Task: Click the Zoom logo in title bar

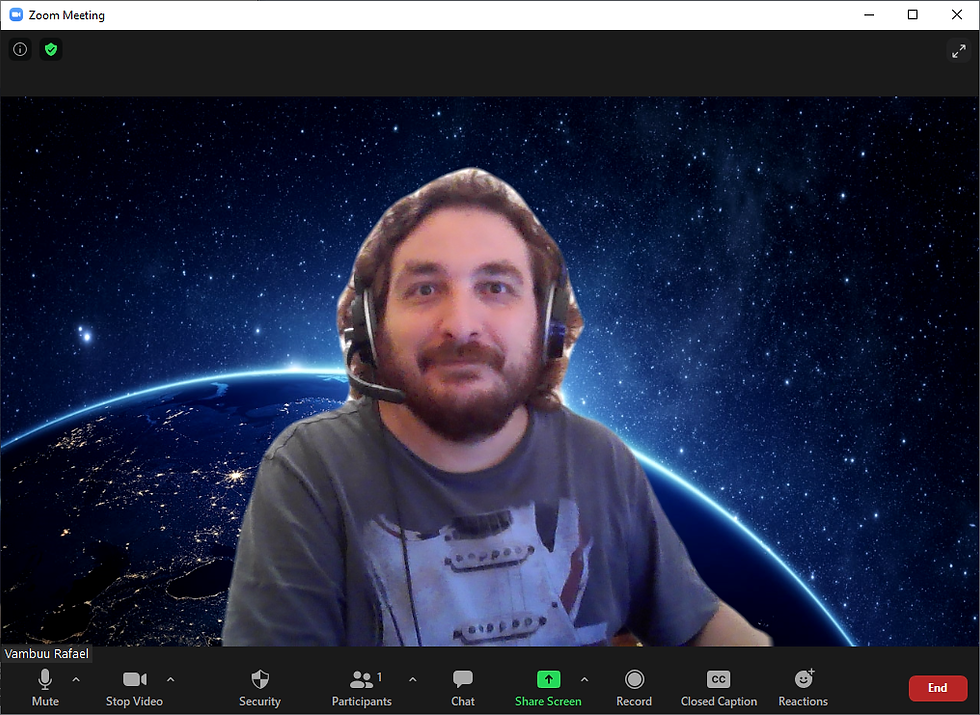Action: 16,14
